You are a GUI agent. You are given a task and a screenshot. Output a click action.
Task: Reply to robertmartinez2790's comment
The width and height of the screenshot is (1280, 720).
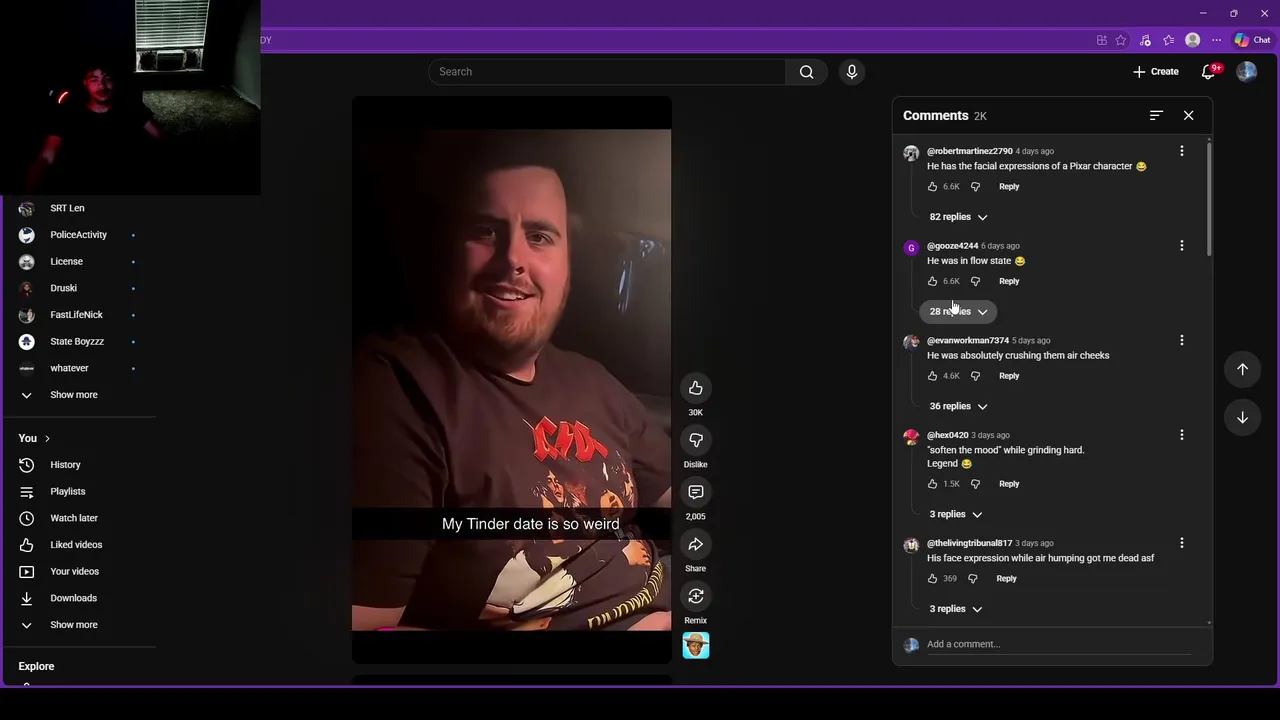tap(1009, 187)
